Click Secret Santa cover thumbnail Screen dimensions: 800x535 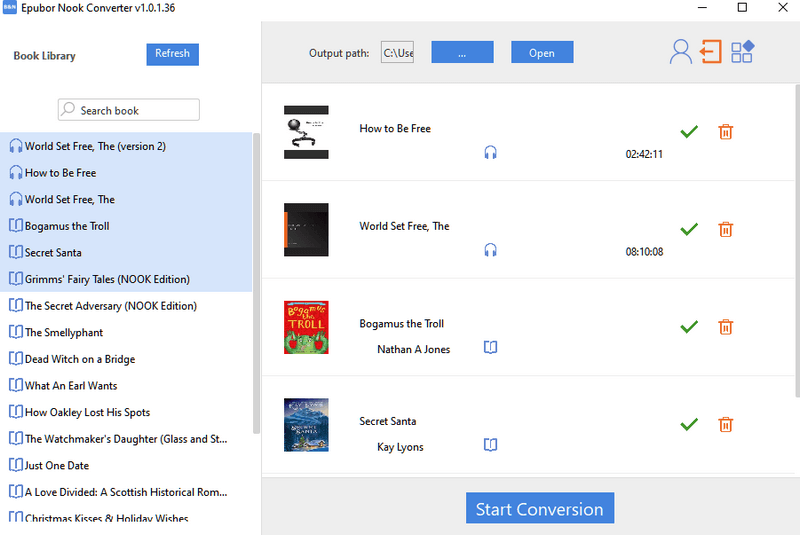(x=306, y=425)
